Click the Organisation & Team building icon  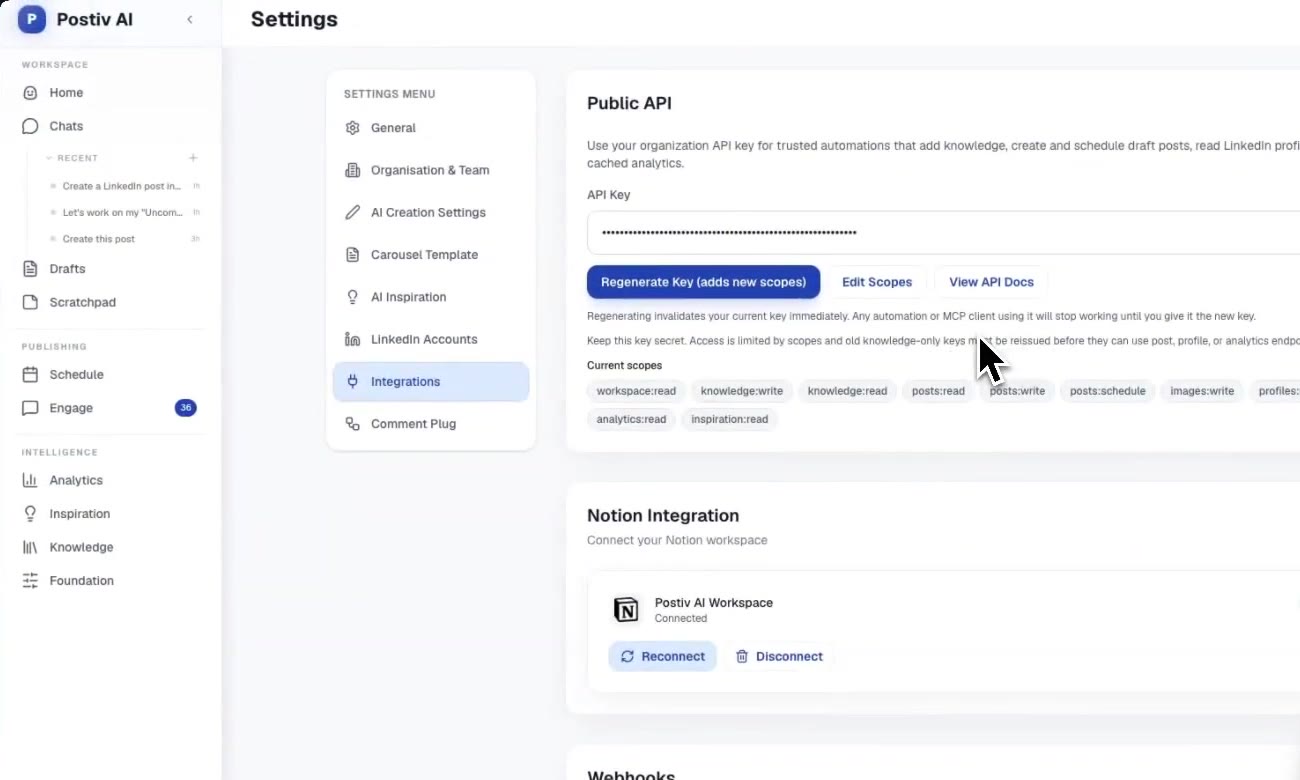tap(352, 170)
